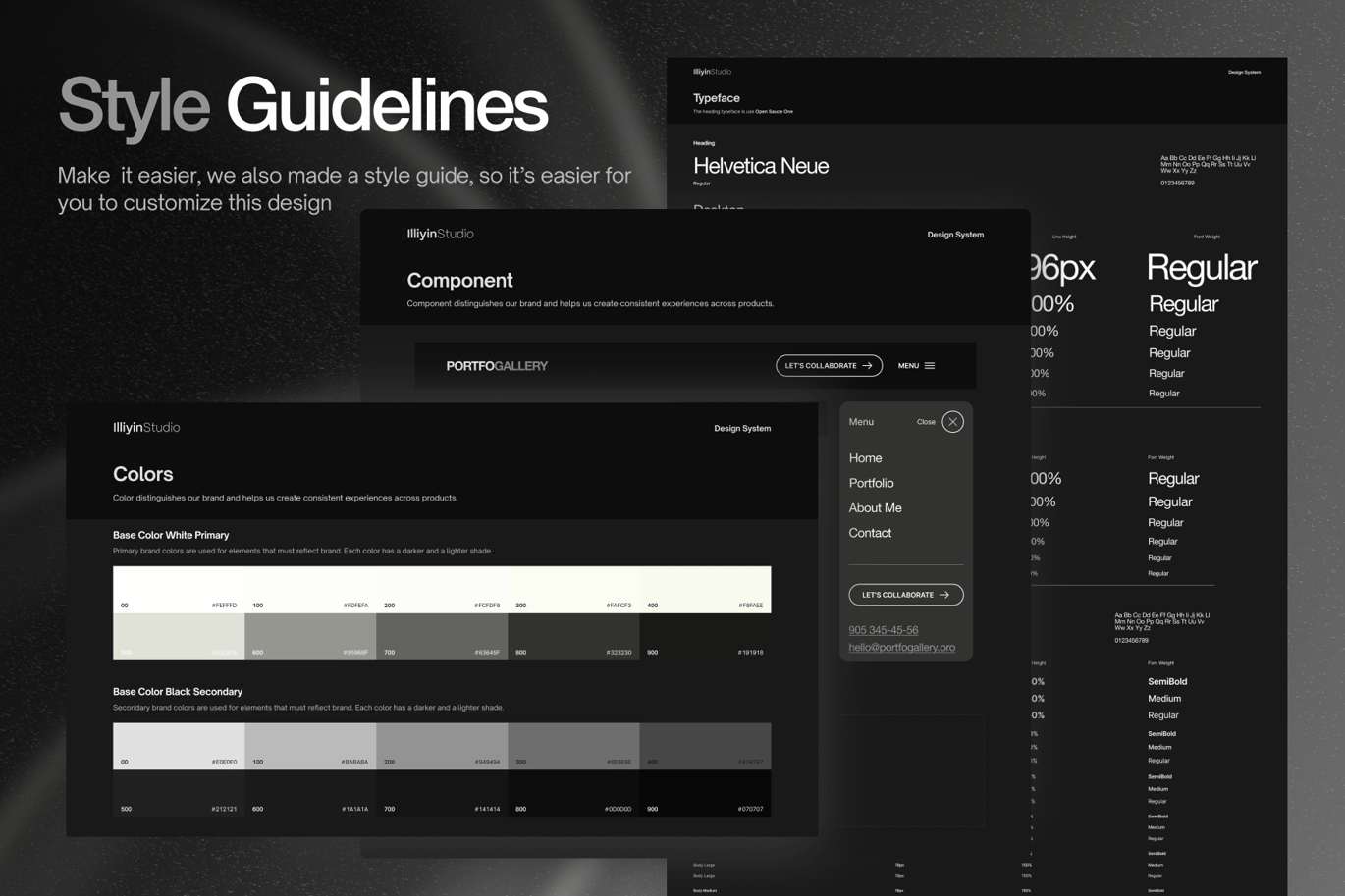
Task: Click the Helvetica Neue heading sample
Action: tap(761, 166)
